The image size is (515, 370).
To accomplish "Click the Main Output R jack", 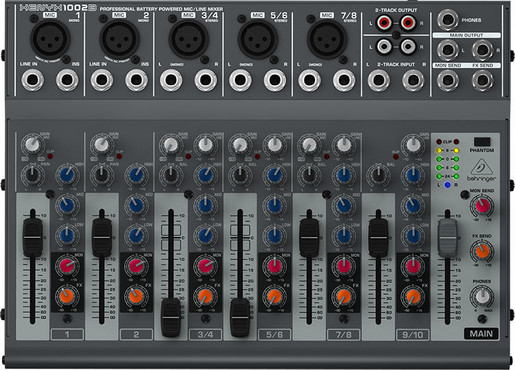I will (482, 50).
